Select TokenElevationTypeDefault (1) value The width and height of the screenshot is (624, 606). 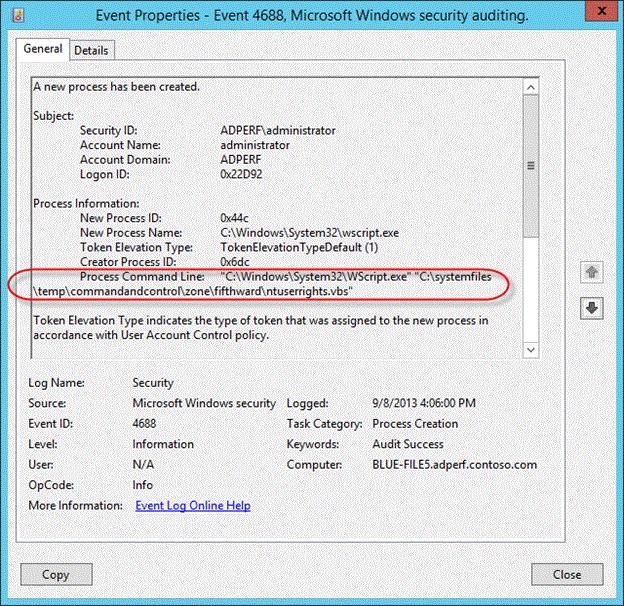[x=299, y=247]
